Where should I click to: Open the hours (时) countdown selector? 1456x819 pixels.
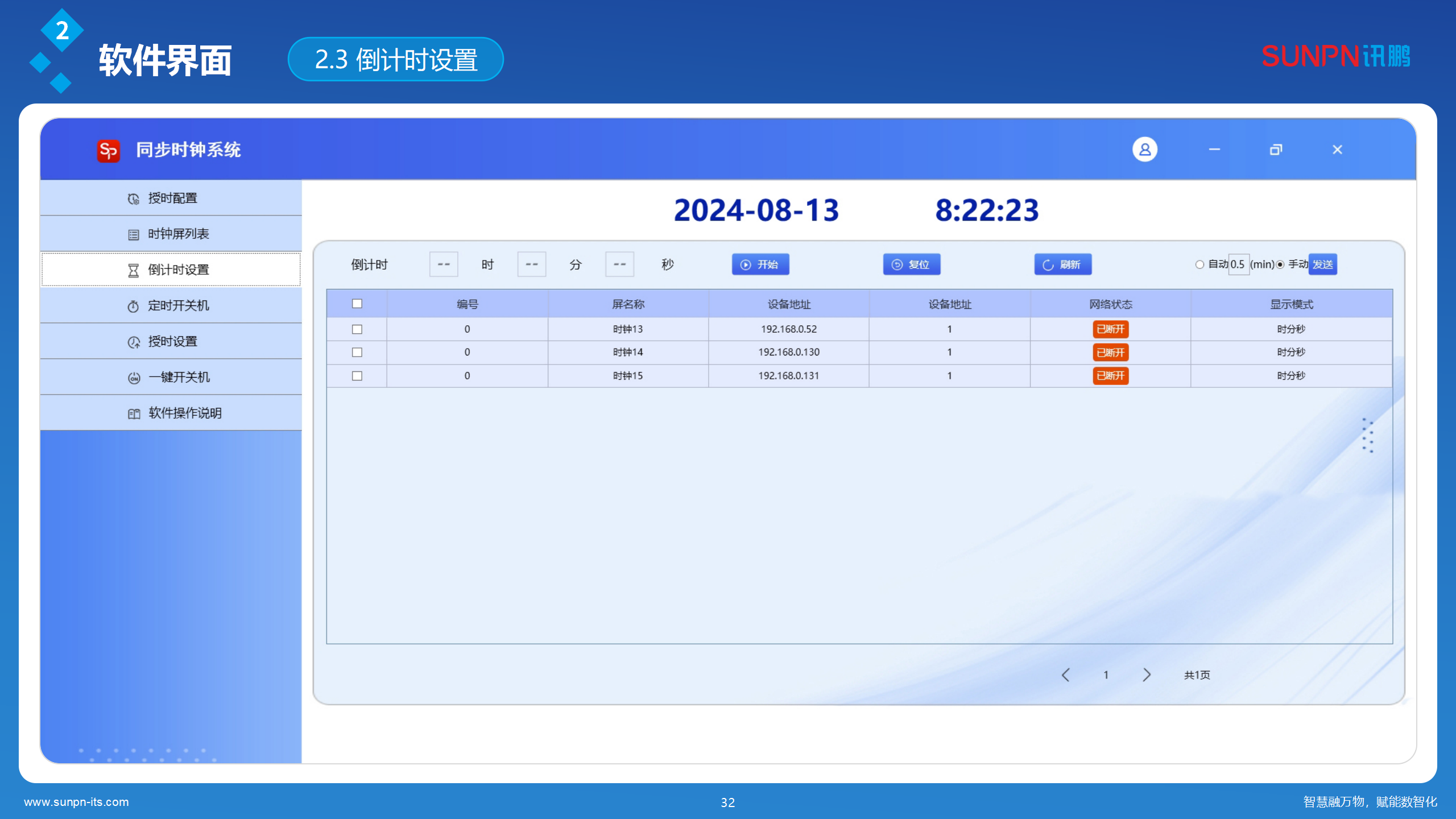pos(444,264)
